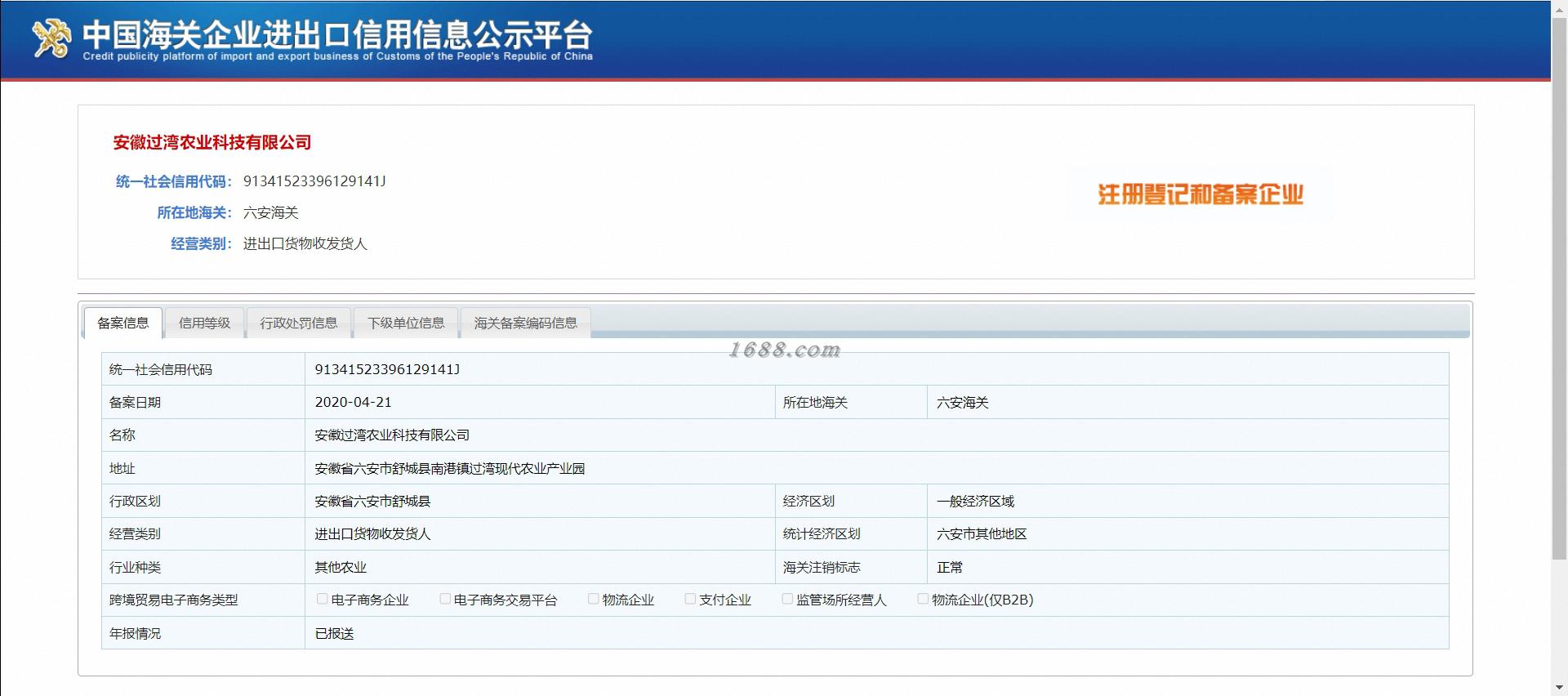Click the 六安市其他地区 value

(982, 533)
